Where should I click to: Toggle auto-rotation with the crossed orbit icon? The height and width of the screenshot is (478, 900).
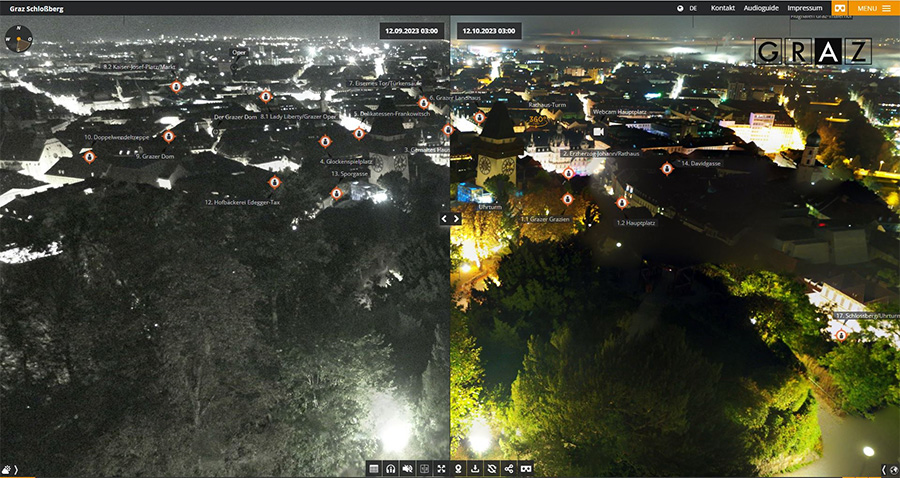(x=492, y=469)
